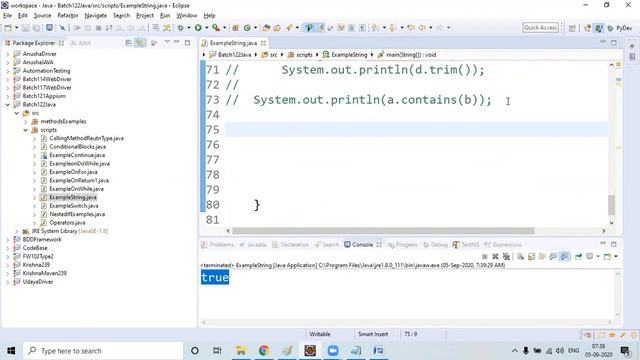
Task: Toggle Link with Editor in Package Explorer
Action: 140,43
